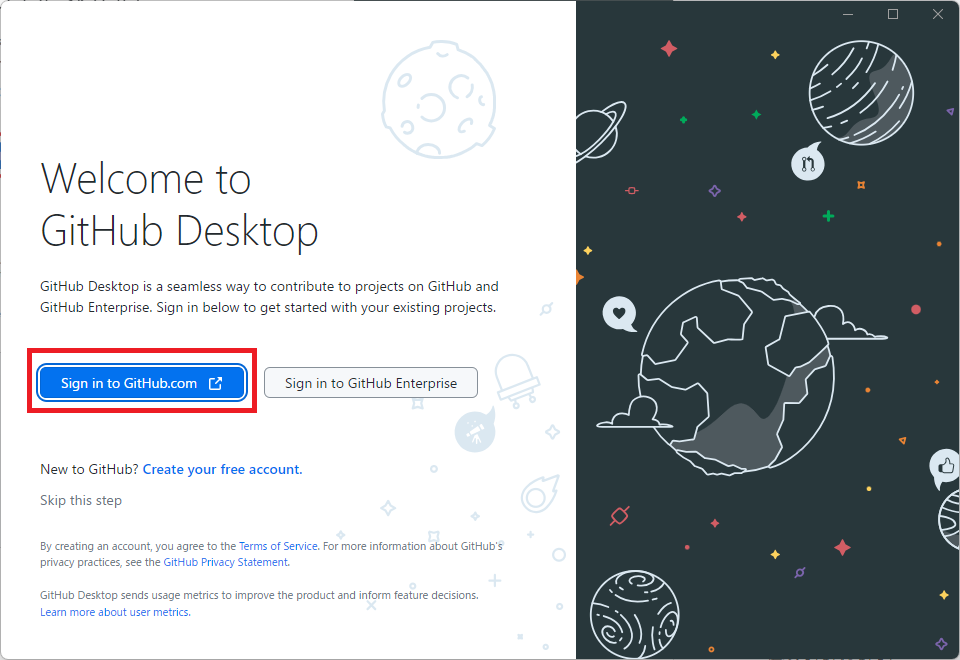The width and height of the screenshot is (960, 660).
Task: Click the telescope circle icon
Action: 475,431
